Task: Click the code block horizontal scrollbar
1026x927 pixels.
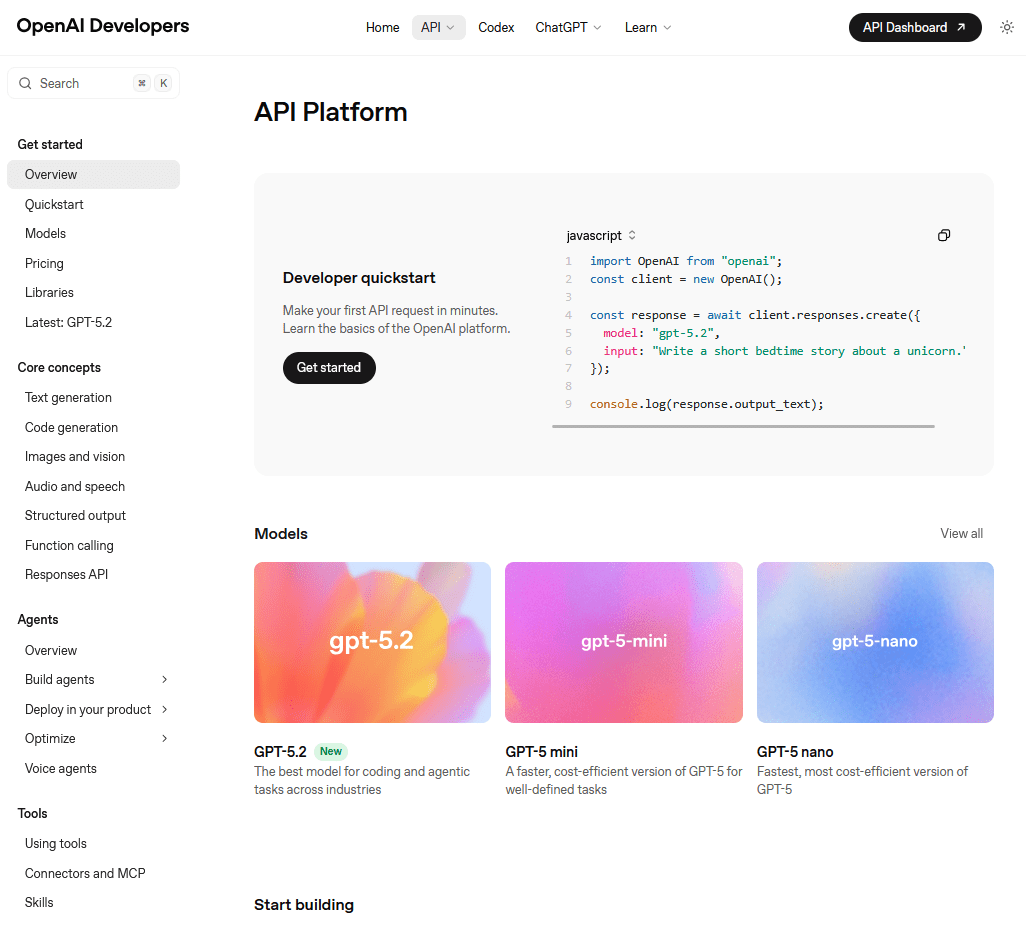Action: click(x=743, y=427)
